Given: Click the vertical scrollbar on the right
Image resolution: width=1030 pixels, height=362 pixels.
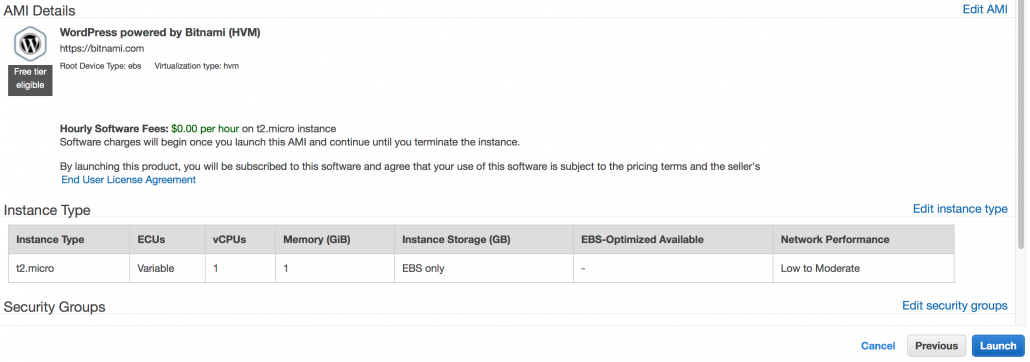Looking at the screenshot, I should coord(1020,125).
